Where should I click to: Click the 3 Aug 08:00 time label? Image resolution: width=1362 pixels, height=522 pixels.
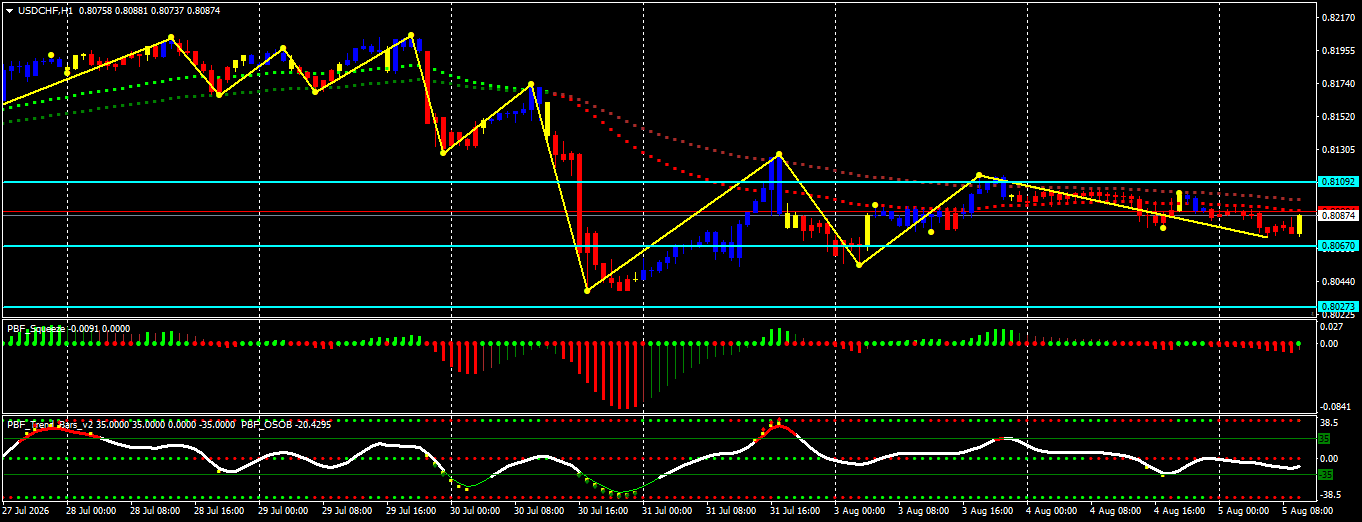(x=924, y=510)
